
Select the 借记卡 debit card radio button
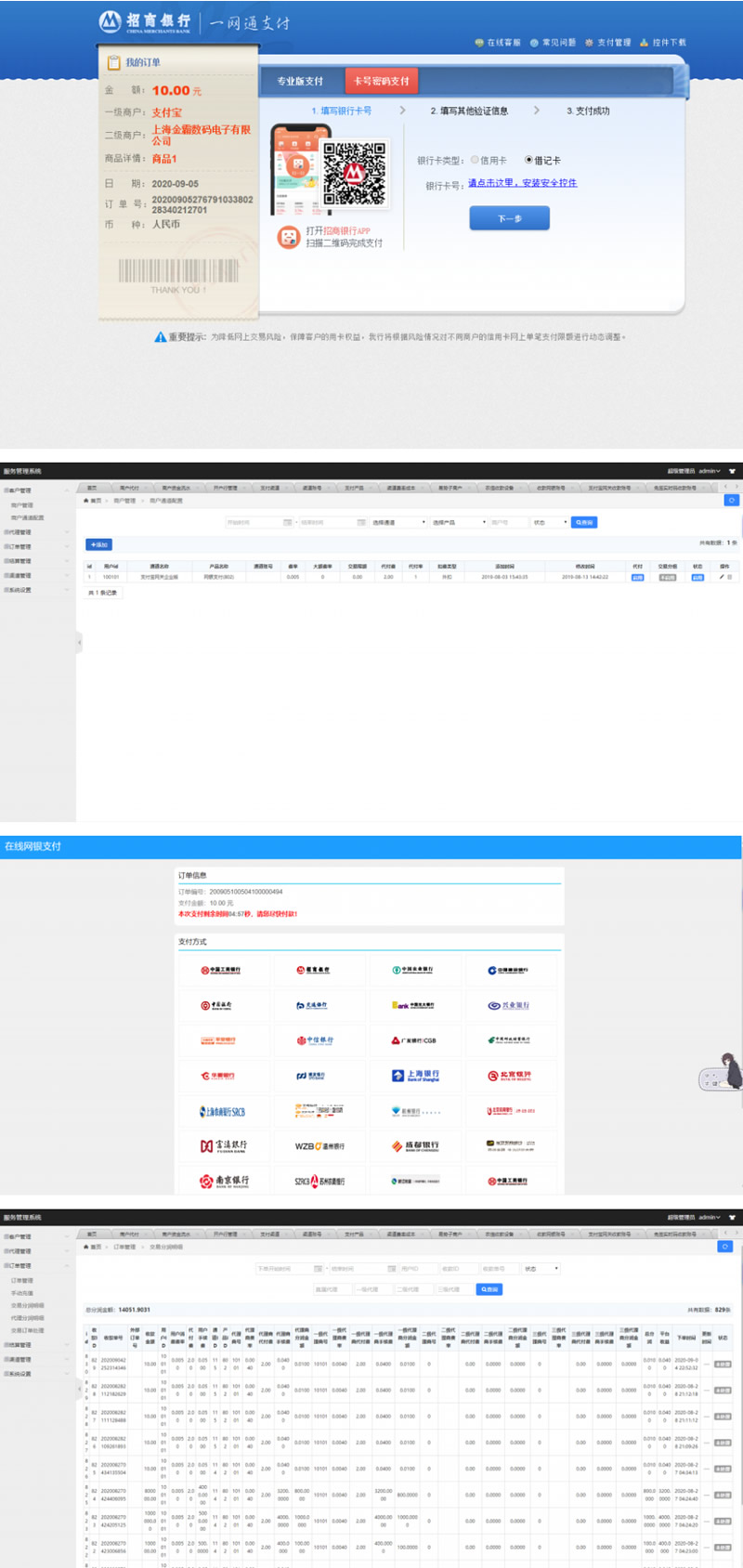tap(528, 160)
